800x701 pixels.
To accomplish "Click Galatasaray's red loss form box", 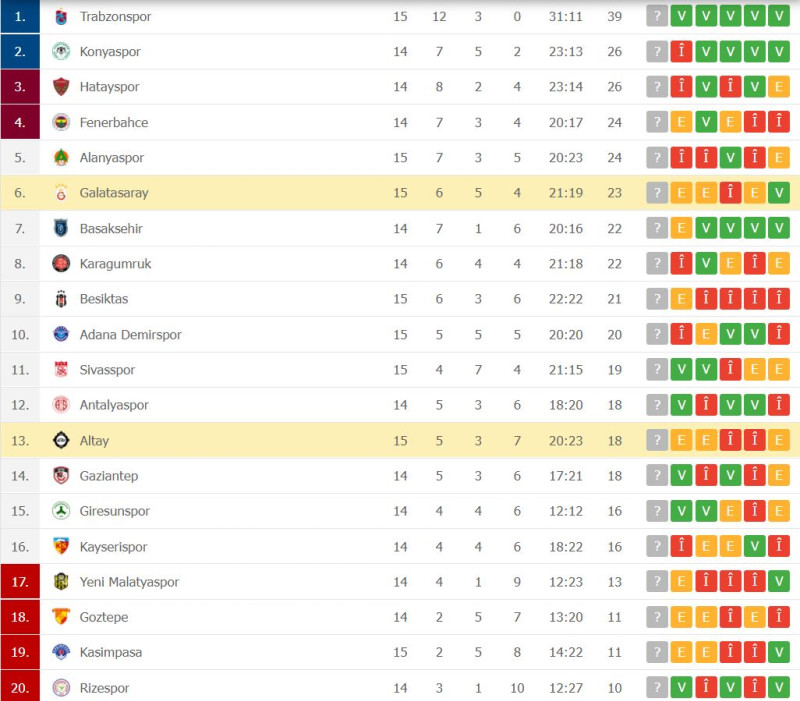I will pos(730,193).
